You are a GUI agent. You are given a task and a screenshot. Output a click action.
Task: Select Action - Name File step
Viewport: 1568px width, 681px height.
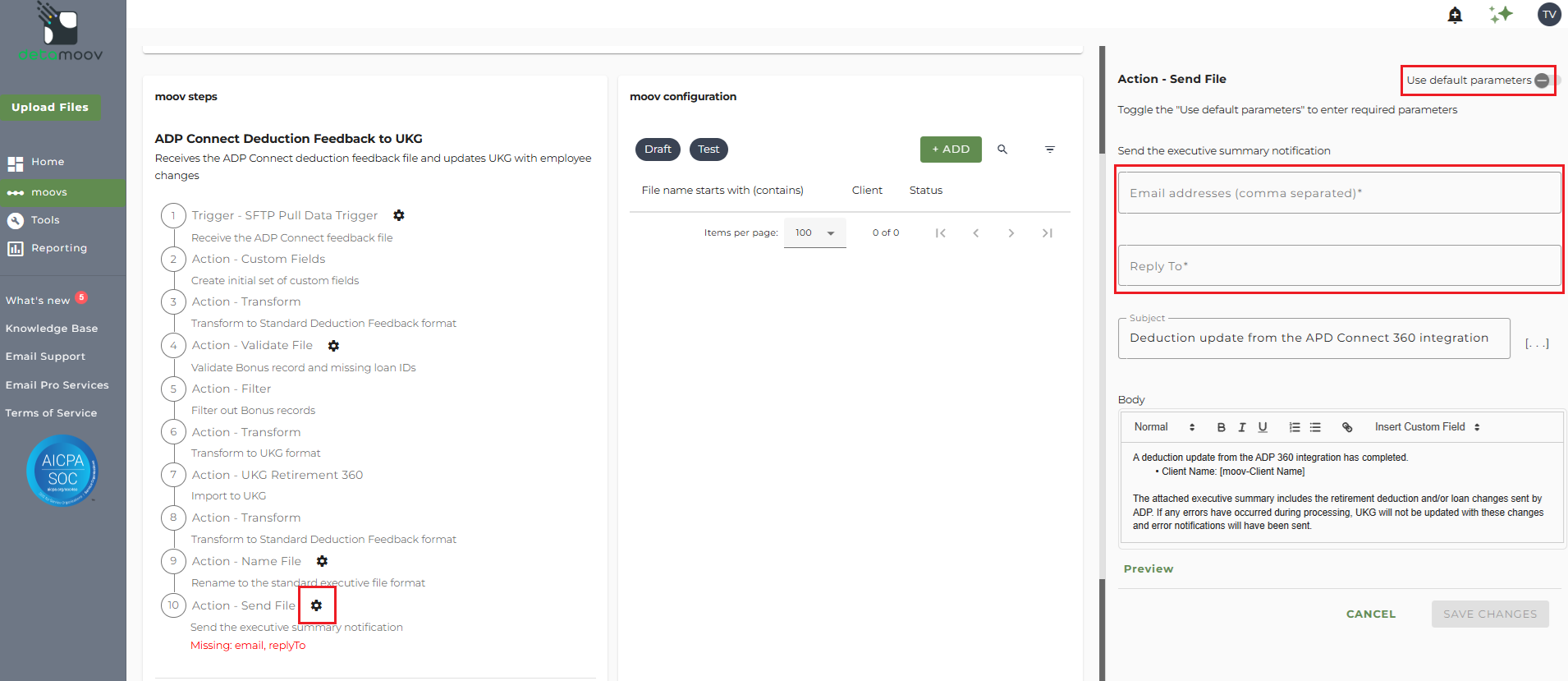click(x=246, y=561)
